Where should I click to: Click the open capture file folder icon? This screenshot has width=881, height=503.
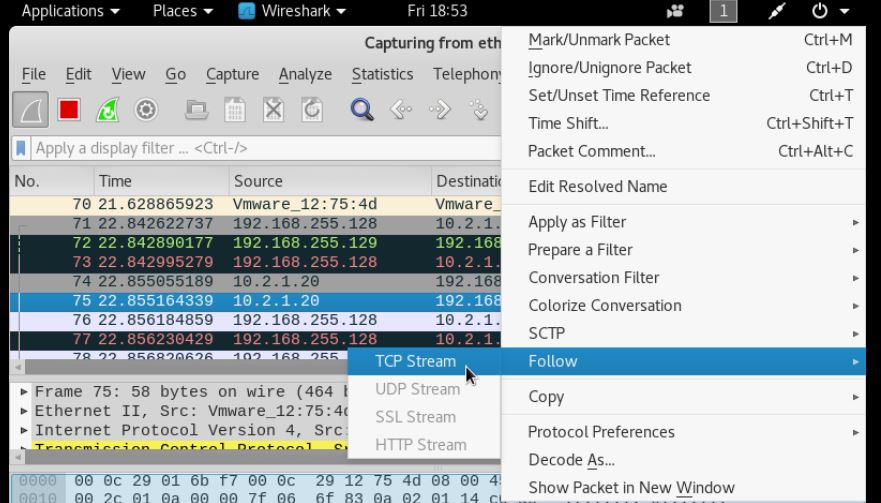197,110
